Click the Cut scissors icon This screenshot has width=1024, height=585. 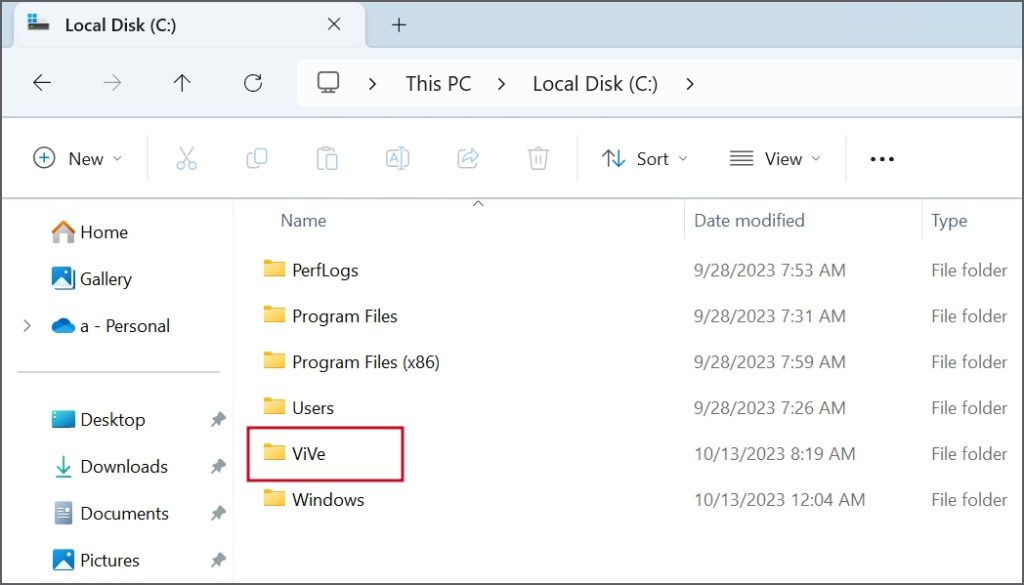click(x=186, y=158)
